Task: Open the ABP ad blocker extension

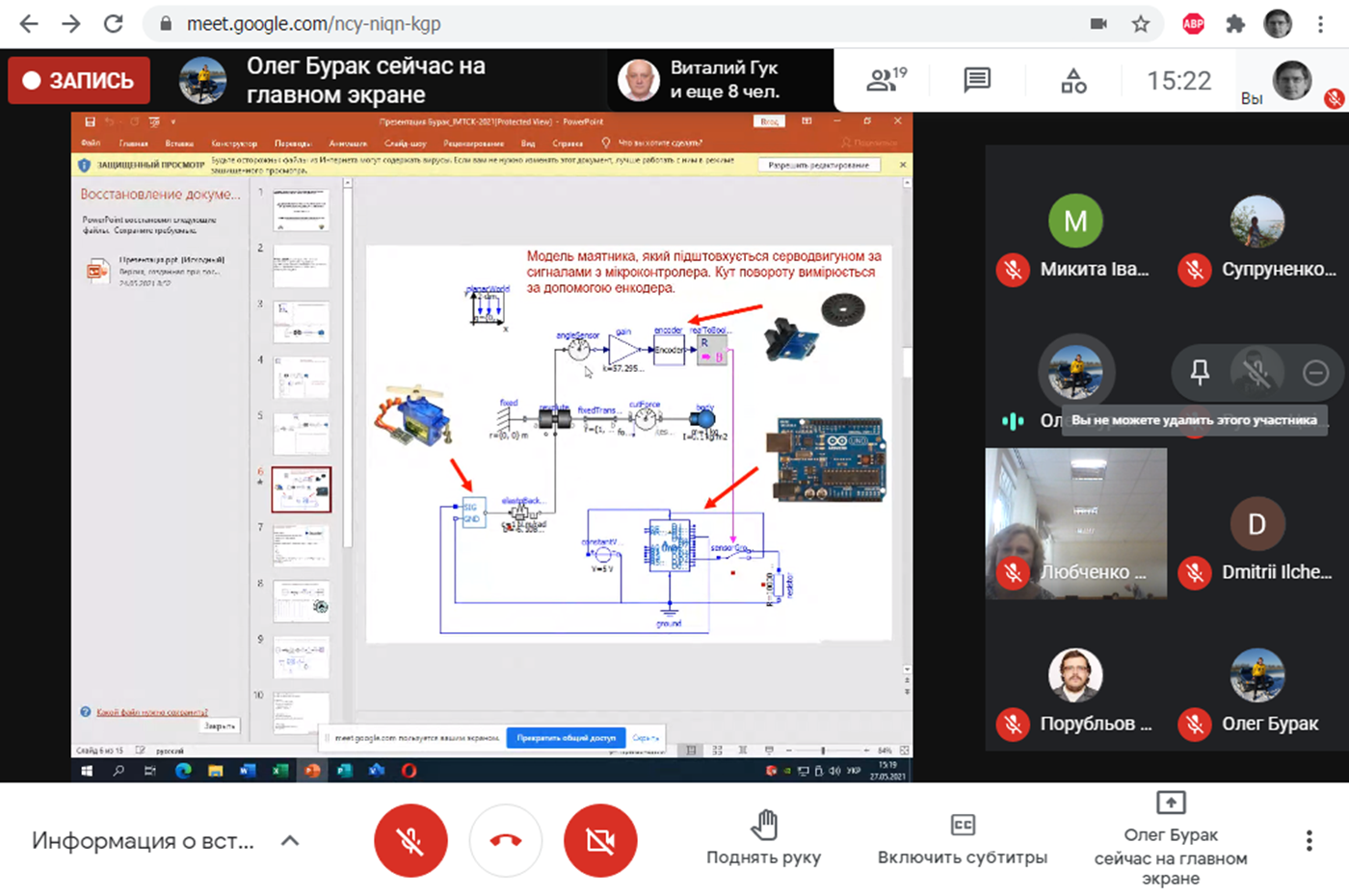Action: 1193,24
